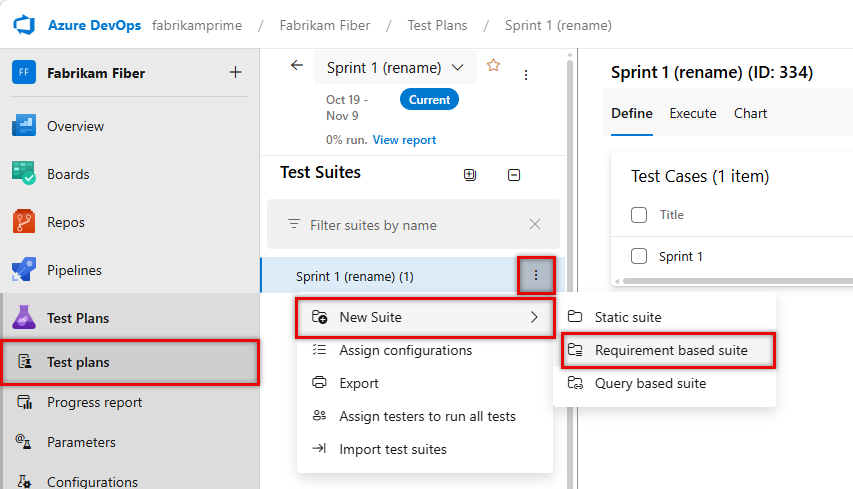Click the Assign testers people icon
This screenshot has height=489, width=853.
pos(319,416)
